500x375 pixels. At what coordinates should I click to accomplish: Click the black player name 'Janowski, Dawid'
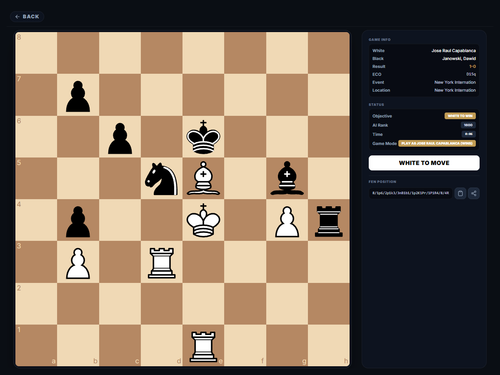pyautogui.click(x=459, y=59)
